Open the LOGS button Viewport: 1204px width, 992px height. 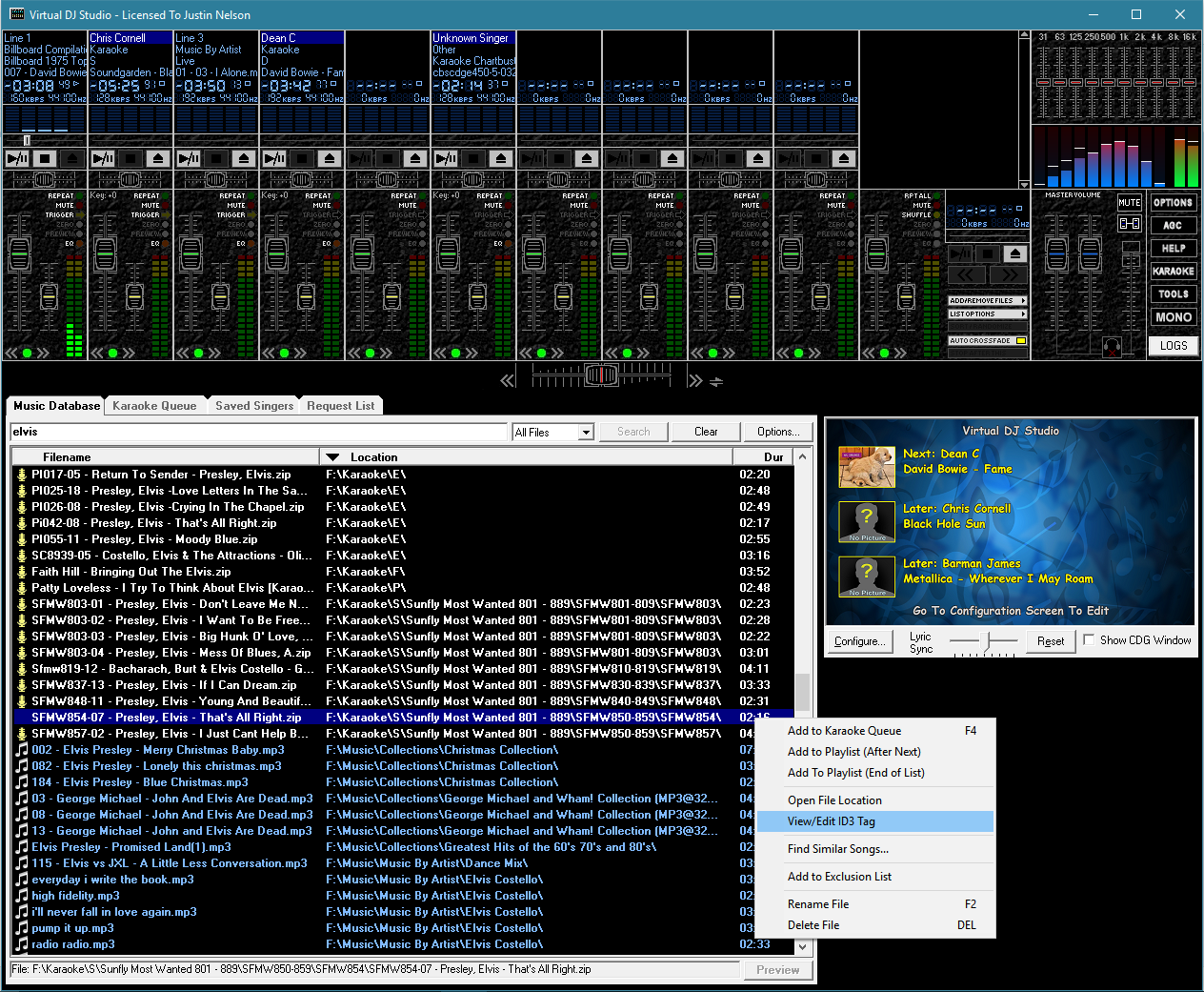point(1174,346)
